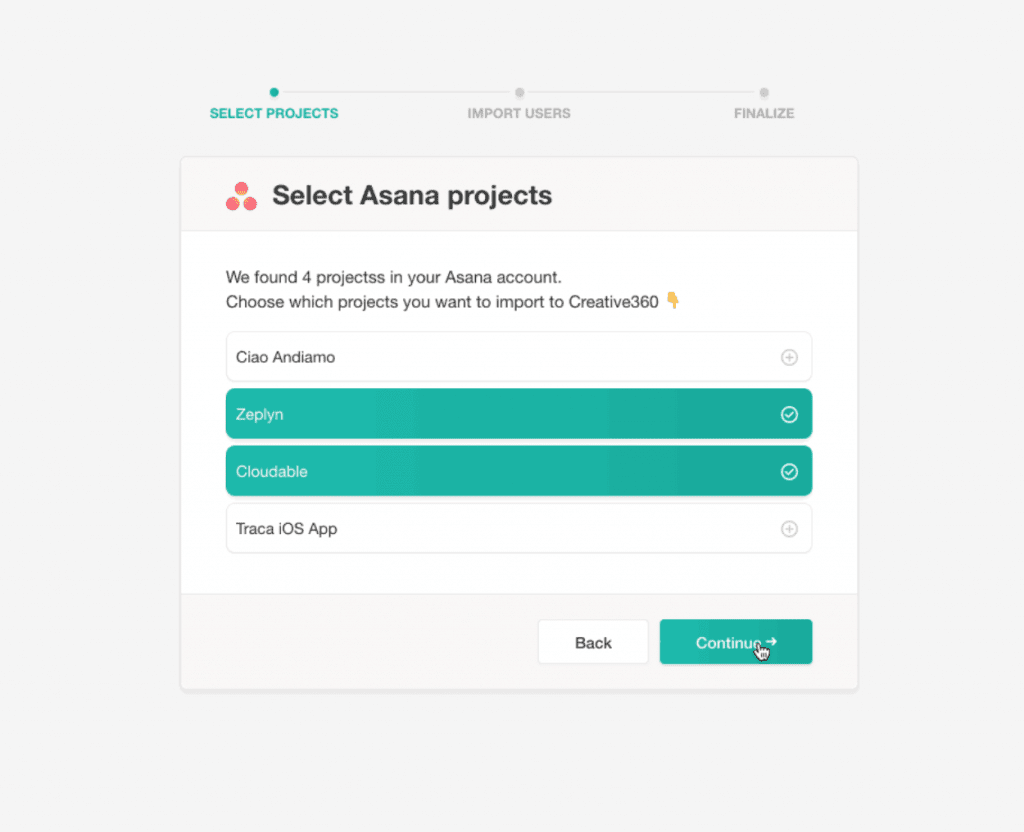Screen dimensions: 1024x832
Task: Click the pointing-down hand emoji
Action: pyautogui.click(x=673, y=300)
